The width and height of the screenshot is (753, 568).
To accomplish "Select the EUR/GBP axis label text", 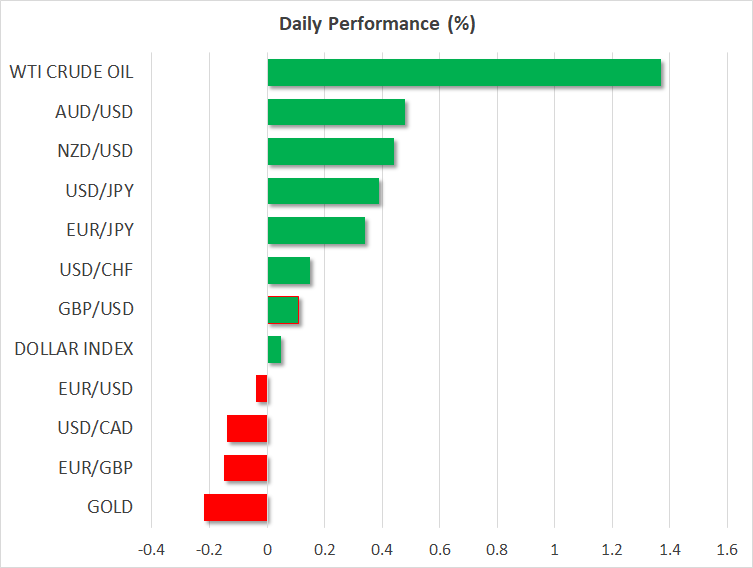I will [95, 468].
